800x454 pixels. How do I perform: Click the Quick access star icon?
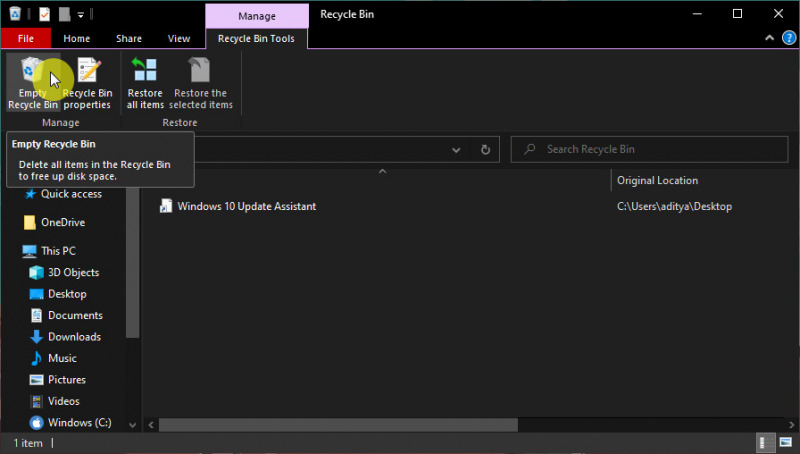click(31, 194)
